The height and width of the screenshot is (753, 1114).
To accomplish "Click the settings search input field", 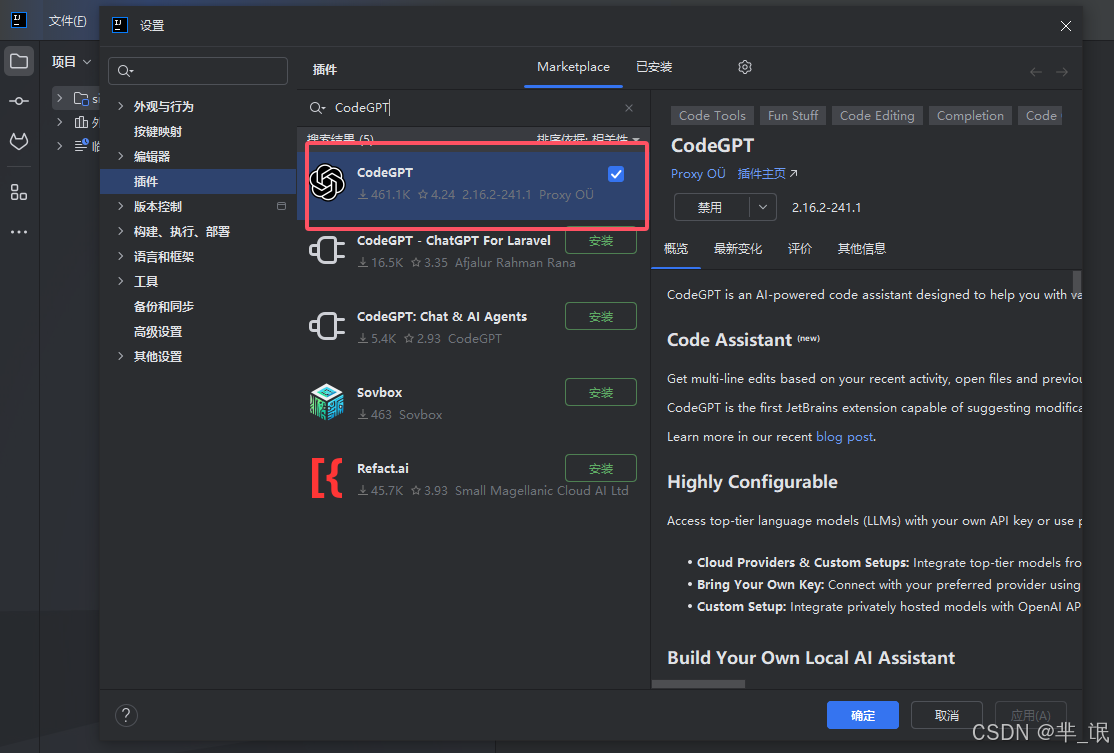I will click(198, 71).
